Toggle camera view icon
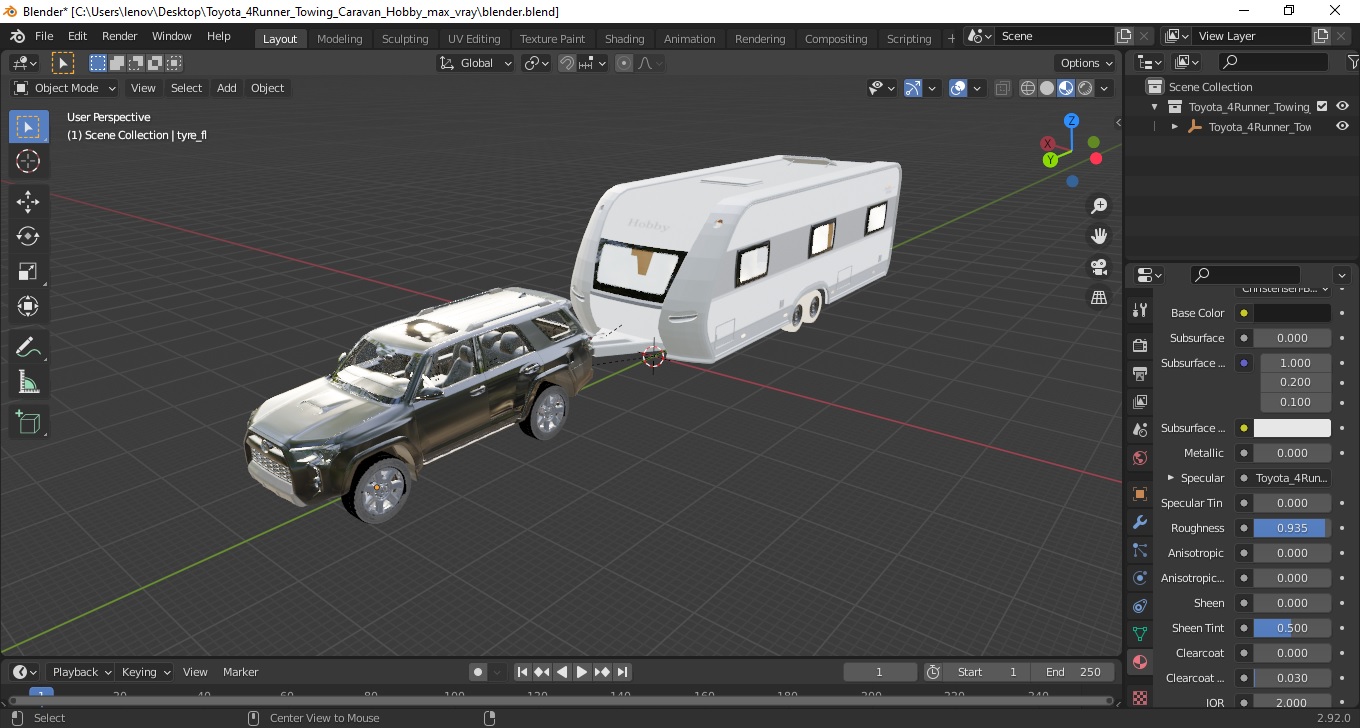 1099,267
